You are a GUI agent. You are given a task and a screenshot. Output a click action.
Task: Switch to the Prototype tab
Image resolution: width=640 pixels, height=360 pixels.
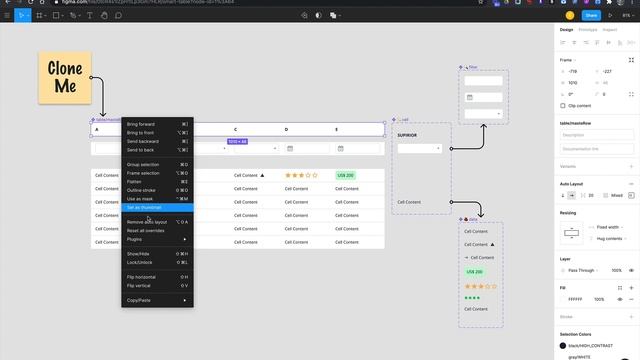click(x=588, y=30)
